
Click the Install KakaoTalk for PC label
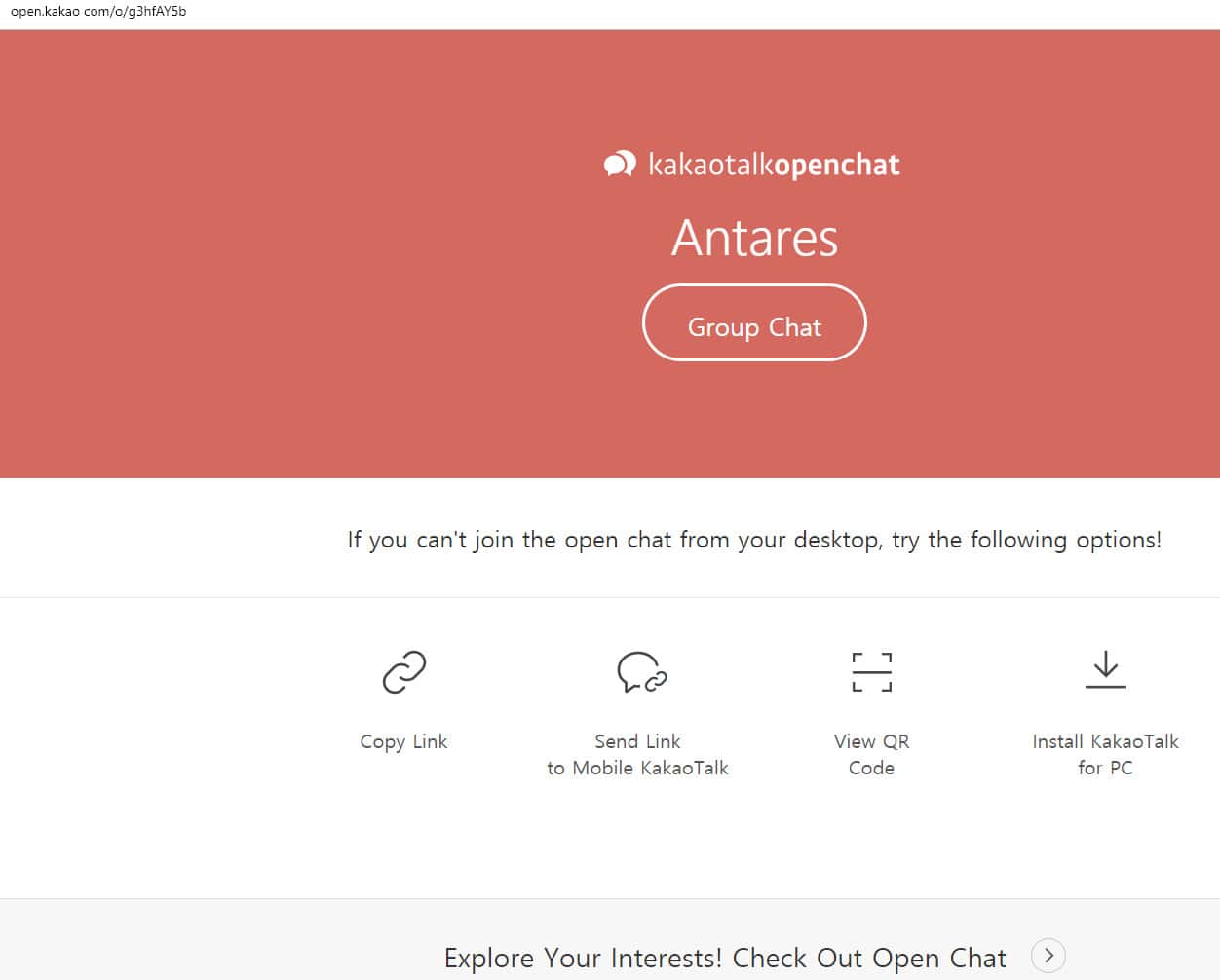(1105, 755)
